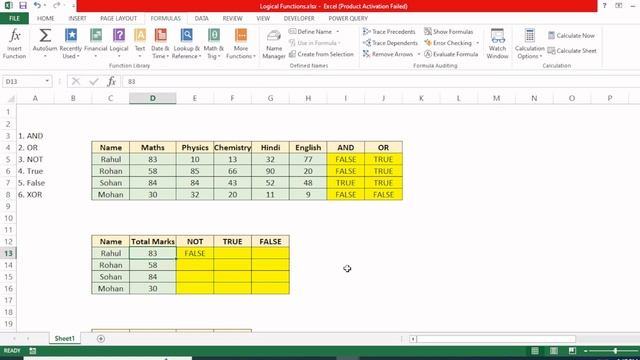Switch to the PAGE LAYOUT tab

click(118, 18)
